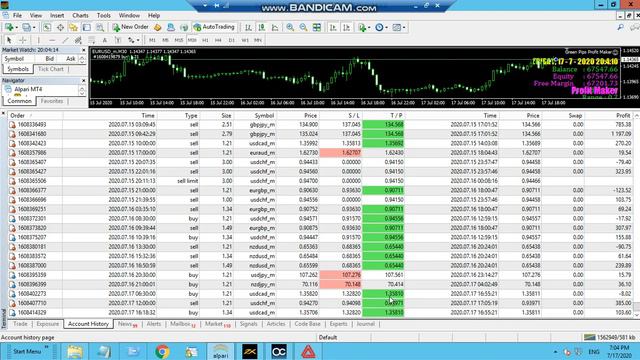Select order 1608414329 row
640x360 pixels.
[320, 313]
